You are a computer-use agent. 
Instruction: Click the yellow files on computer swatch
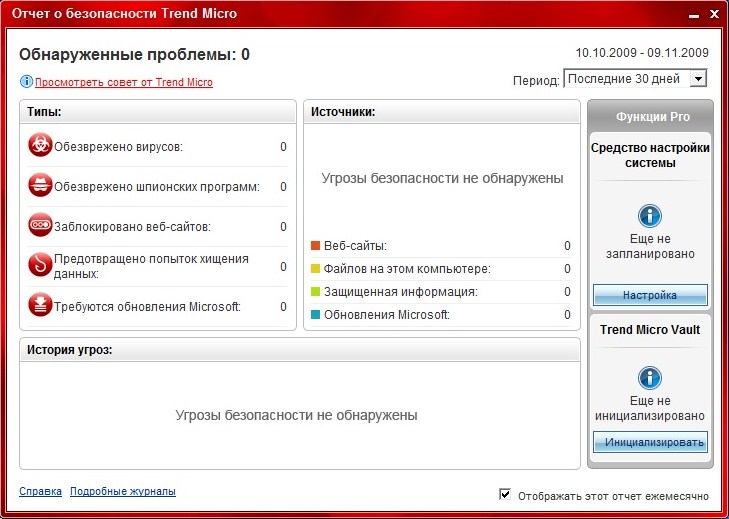tap(315, 268)
